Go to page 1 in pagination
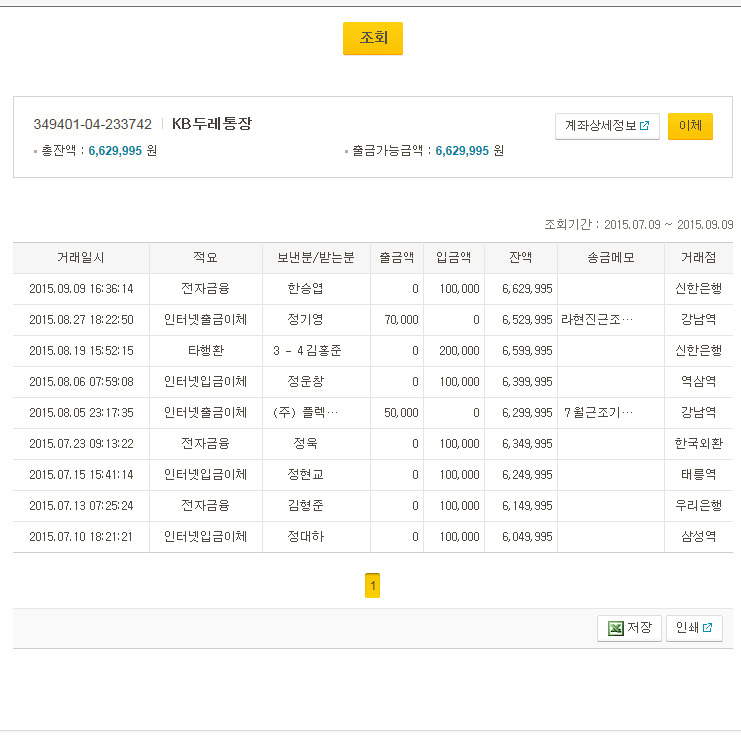741x744 pixels. [372, 585]
